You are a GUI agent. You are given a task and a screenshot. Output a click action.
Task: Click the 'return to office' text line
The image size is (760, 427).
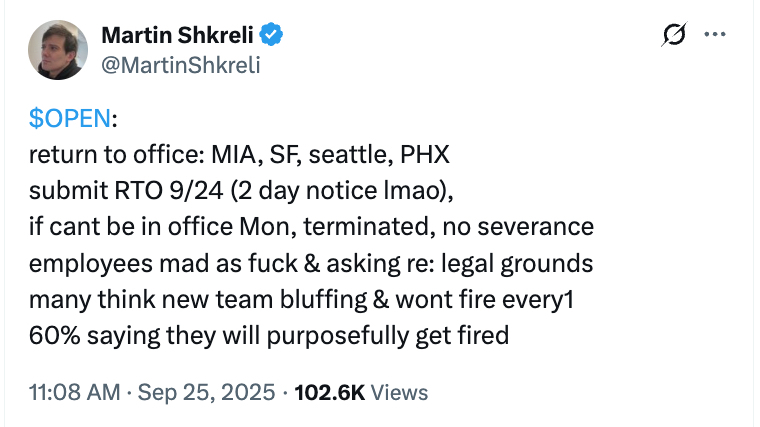pyautogui.click(x=116, y=157)
